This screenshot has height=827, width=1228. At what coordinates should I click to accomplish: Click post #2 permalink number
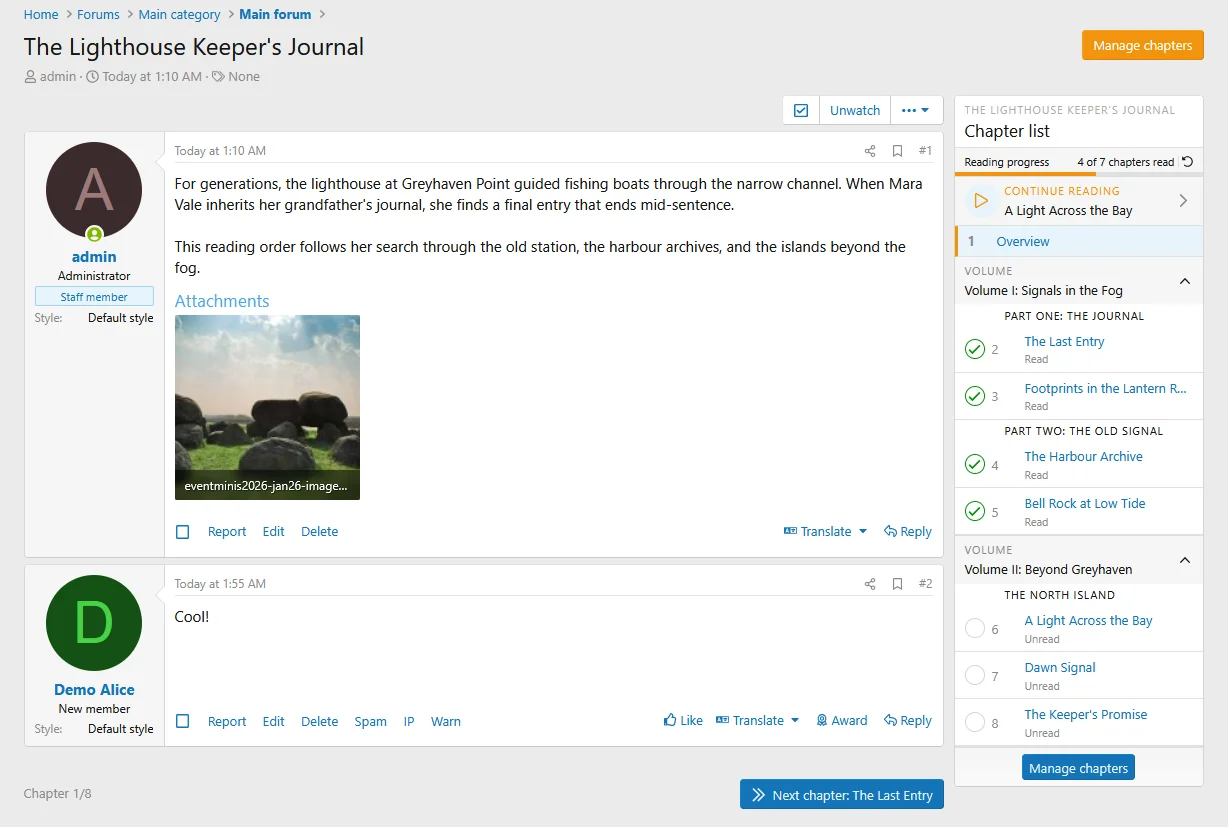[925, 584]
